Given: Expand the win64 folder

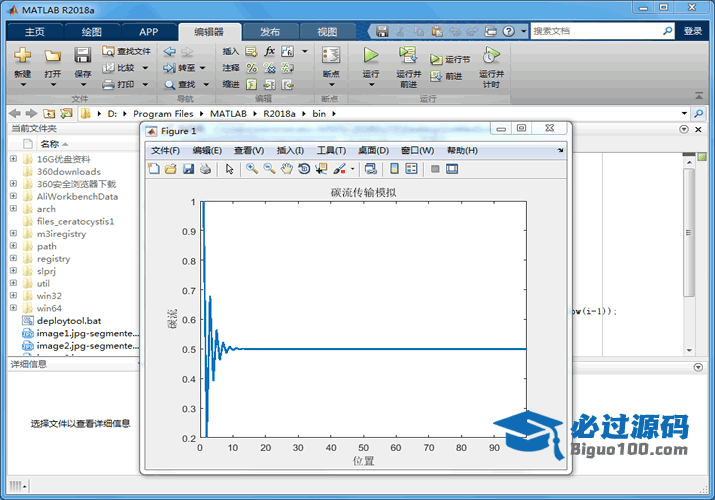Looking at the screenshot, I should [x=13, y=308].
